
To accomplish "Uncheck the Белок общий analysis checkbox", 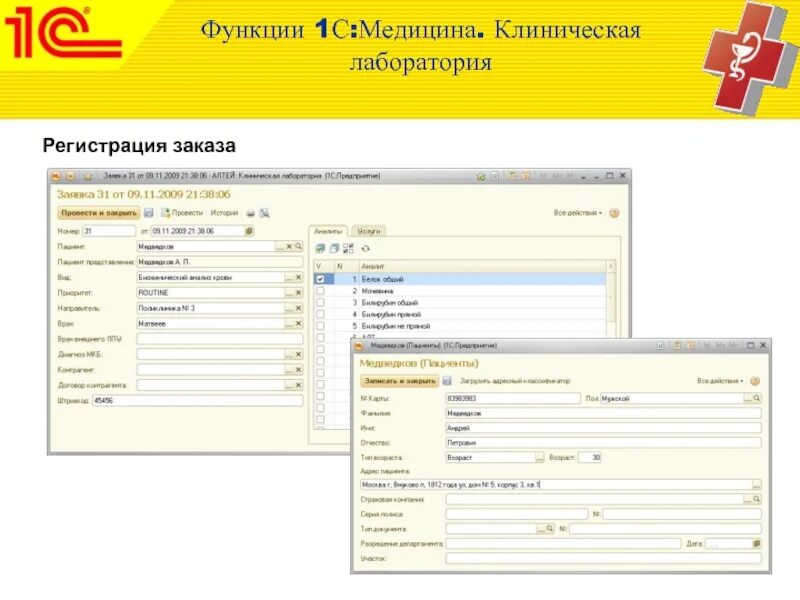I will tap(320, 279).
